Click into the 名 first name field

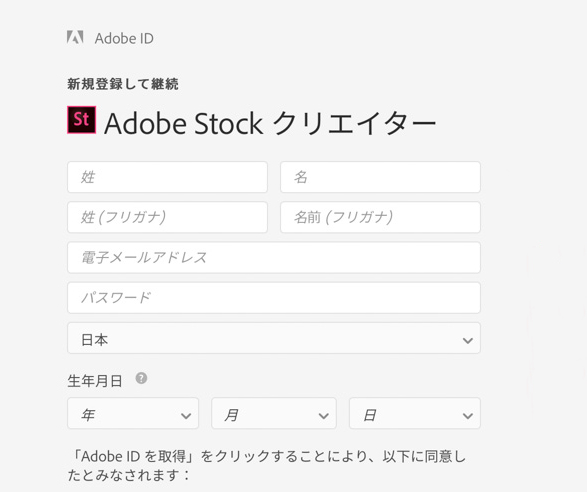tap(380, 177)
